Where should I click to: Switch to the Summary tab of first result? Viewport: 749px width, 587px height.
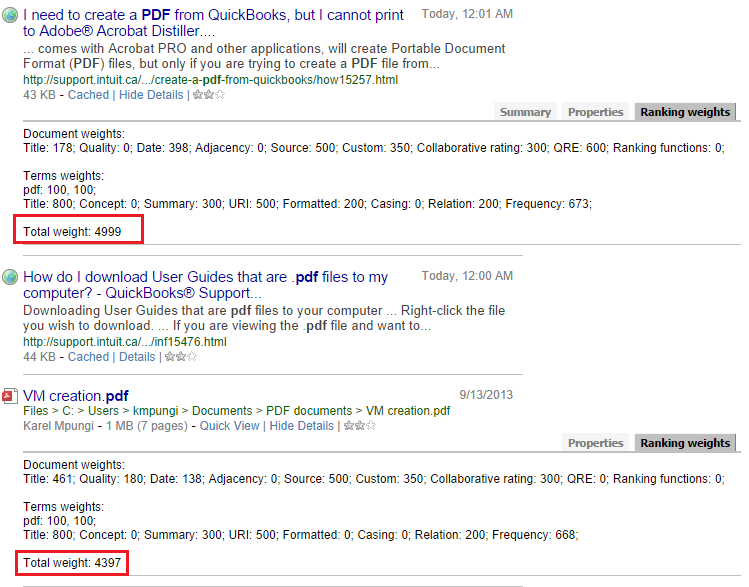pos(525,111)
